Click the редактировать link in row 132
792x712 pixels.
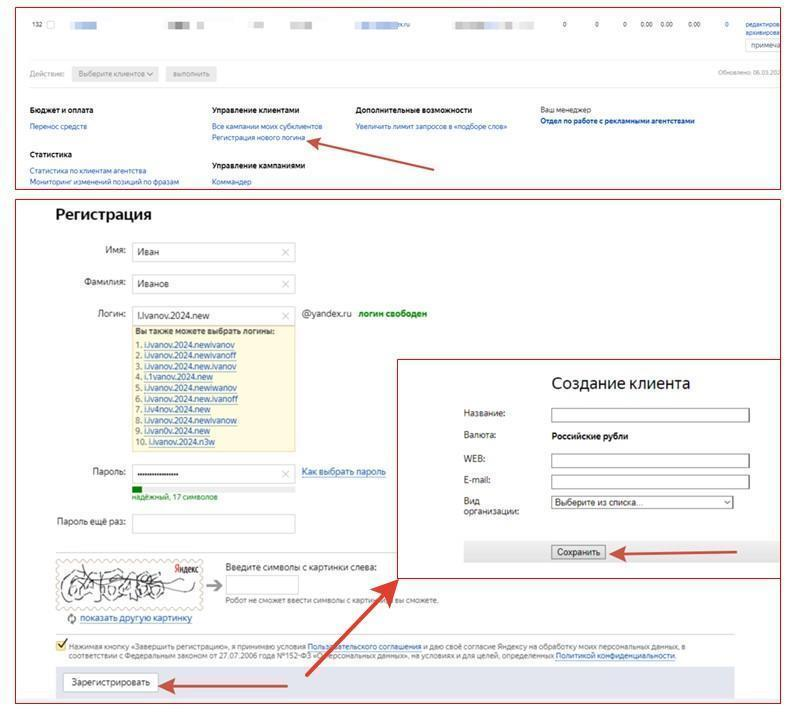[762, 24]
